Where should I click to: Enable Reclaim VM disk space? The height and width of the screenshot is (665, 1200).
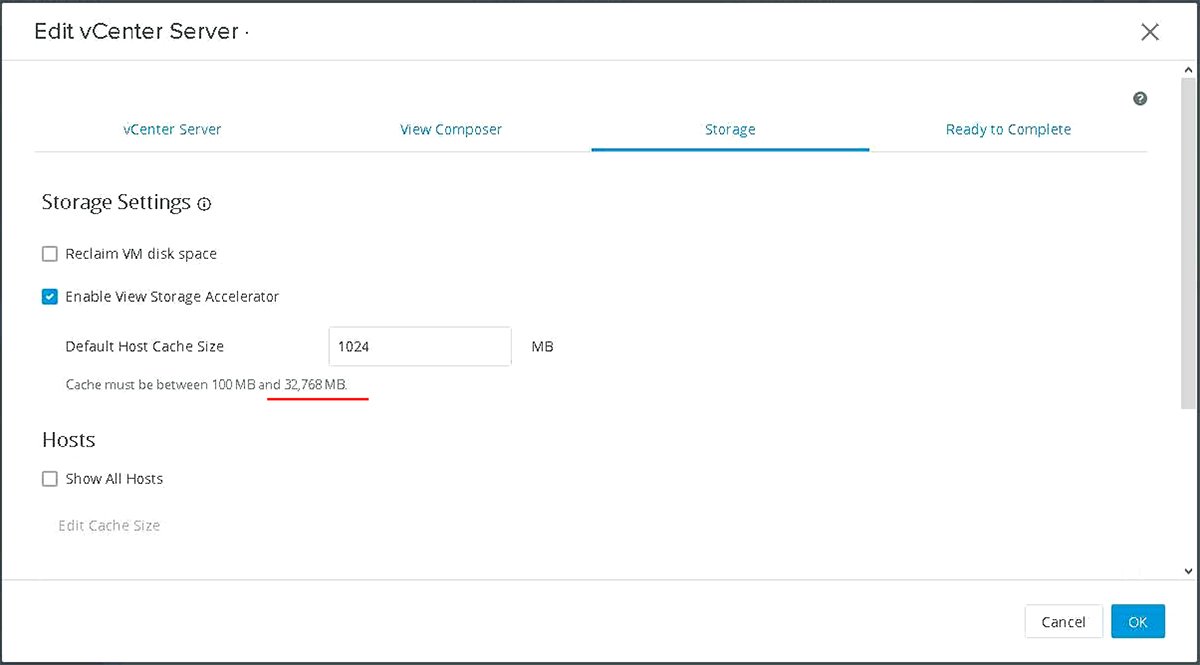pos(50,253)
